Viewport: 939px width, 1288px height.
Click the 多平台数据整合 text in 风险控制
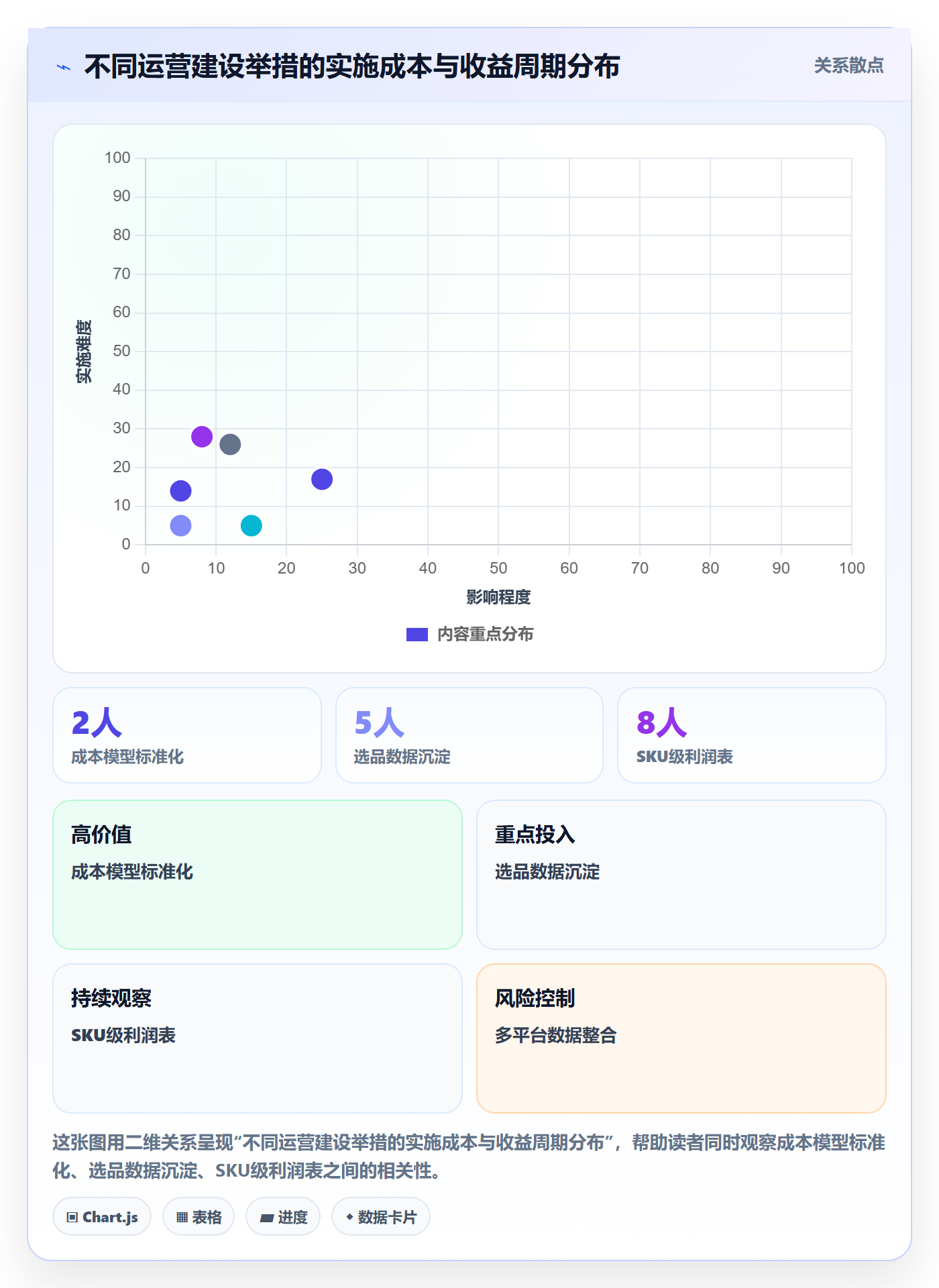tap(556, 1036)
